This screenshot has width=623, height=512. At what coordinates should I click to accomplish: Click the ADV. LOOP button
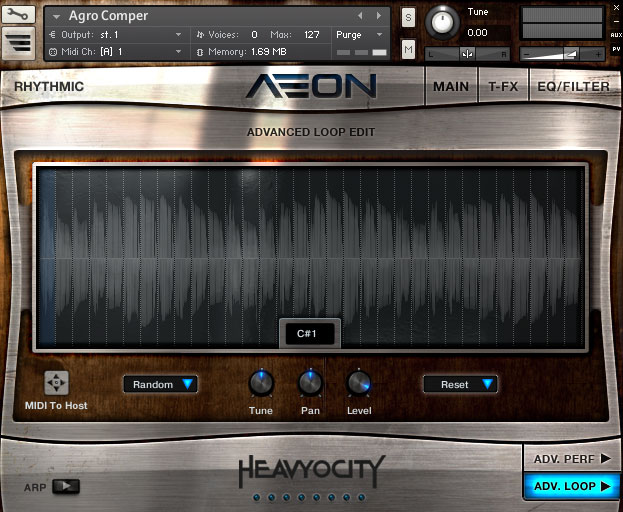point(571,487)
